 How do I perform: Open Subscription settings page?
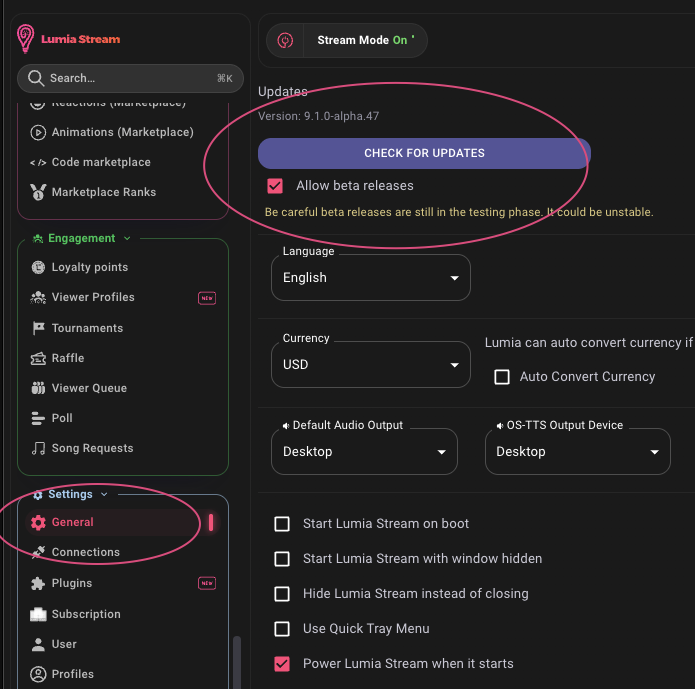point(122,614)
